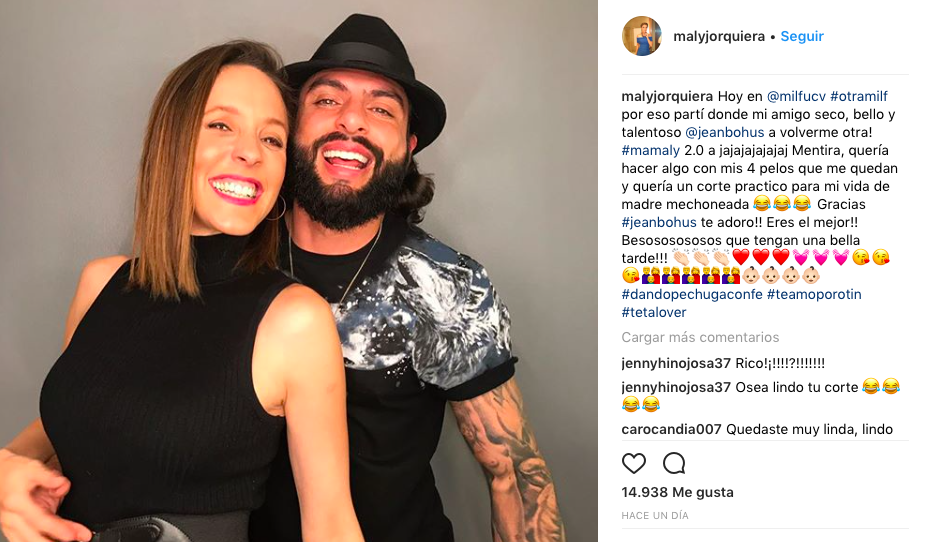Open the #dandopechugaconfe hashtag

click(x=692, y=294)
